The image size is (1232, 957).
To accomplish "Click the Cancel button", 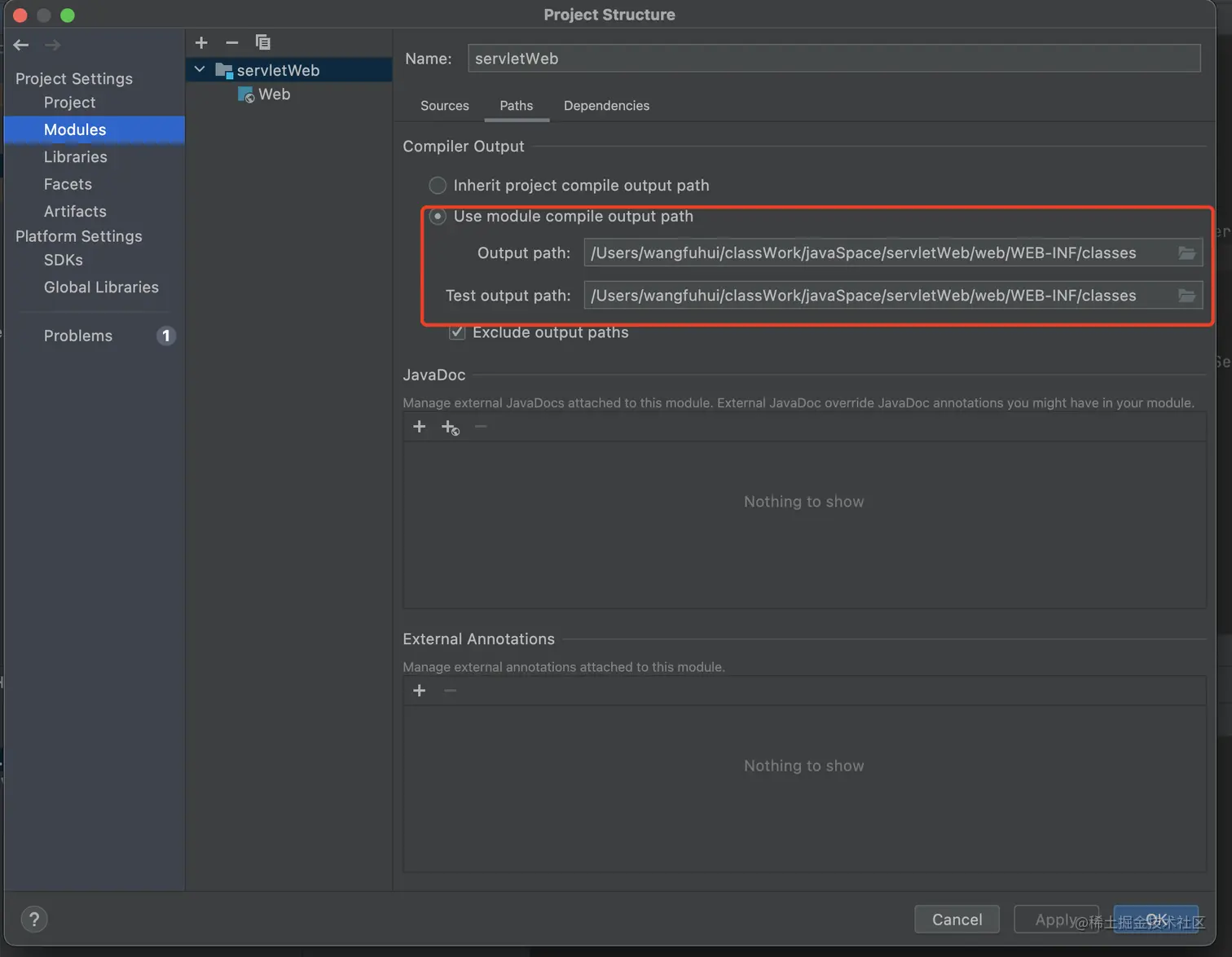I will coord(957,920).
